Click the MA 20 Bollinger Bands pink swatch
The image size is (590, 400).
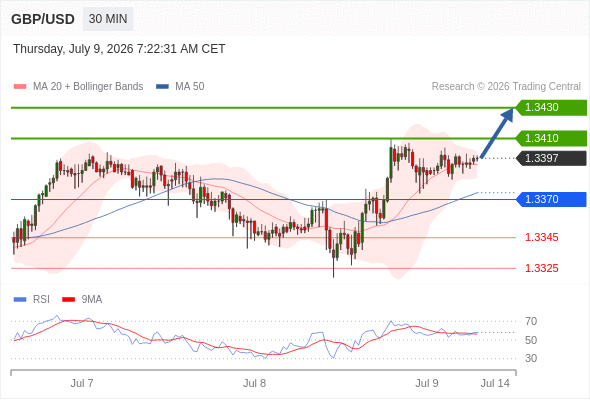20,87
